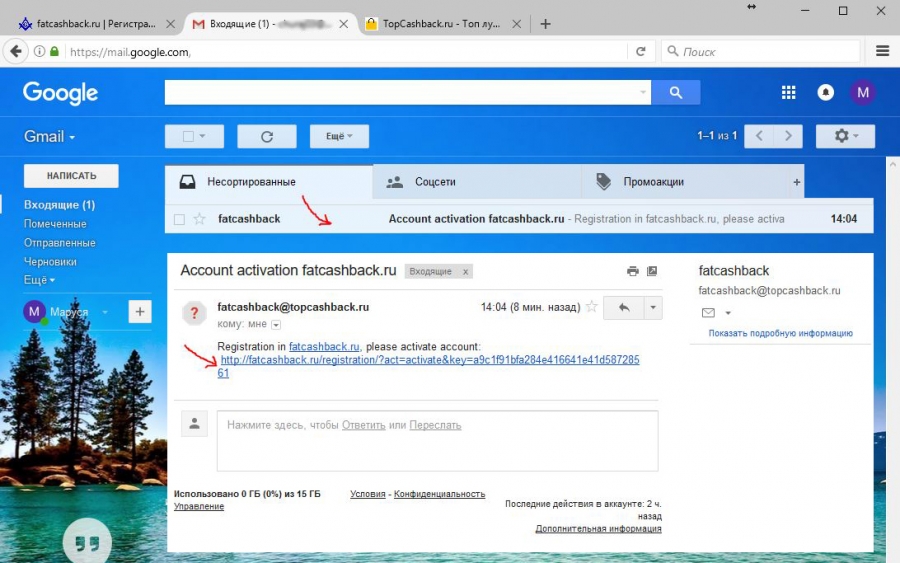This screenshot has height=563, width=900.
Task: Click the Переслать link in the reply box
Action: point(435,425)
